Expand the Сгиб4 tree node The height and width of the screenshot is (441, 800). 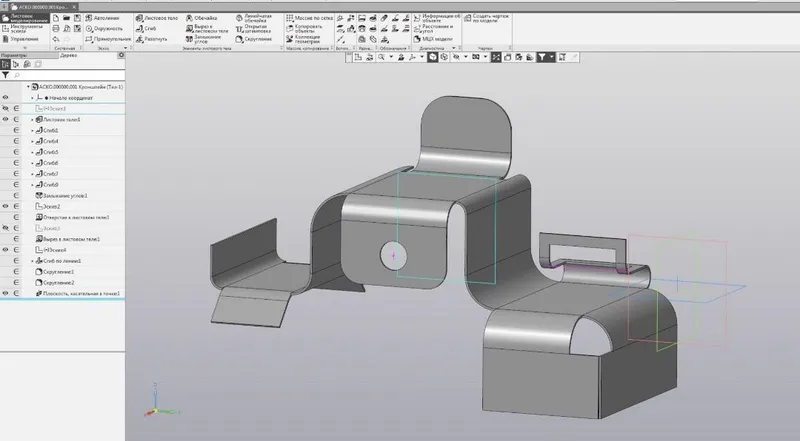click(x=32, y=141)
